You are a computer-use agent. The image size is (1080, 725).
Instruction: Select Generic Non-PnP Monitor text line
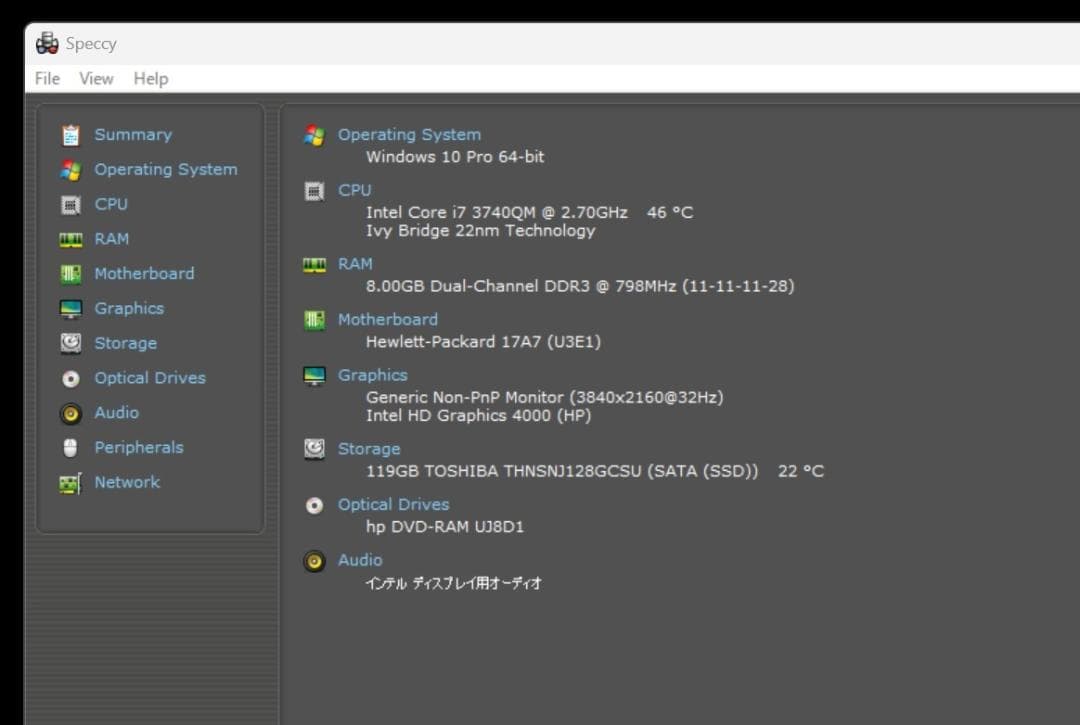(544, 397)
